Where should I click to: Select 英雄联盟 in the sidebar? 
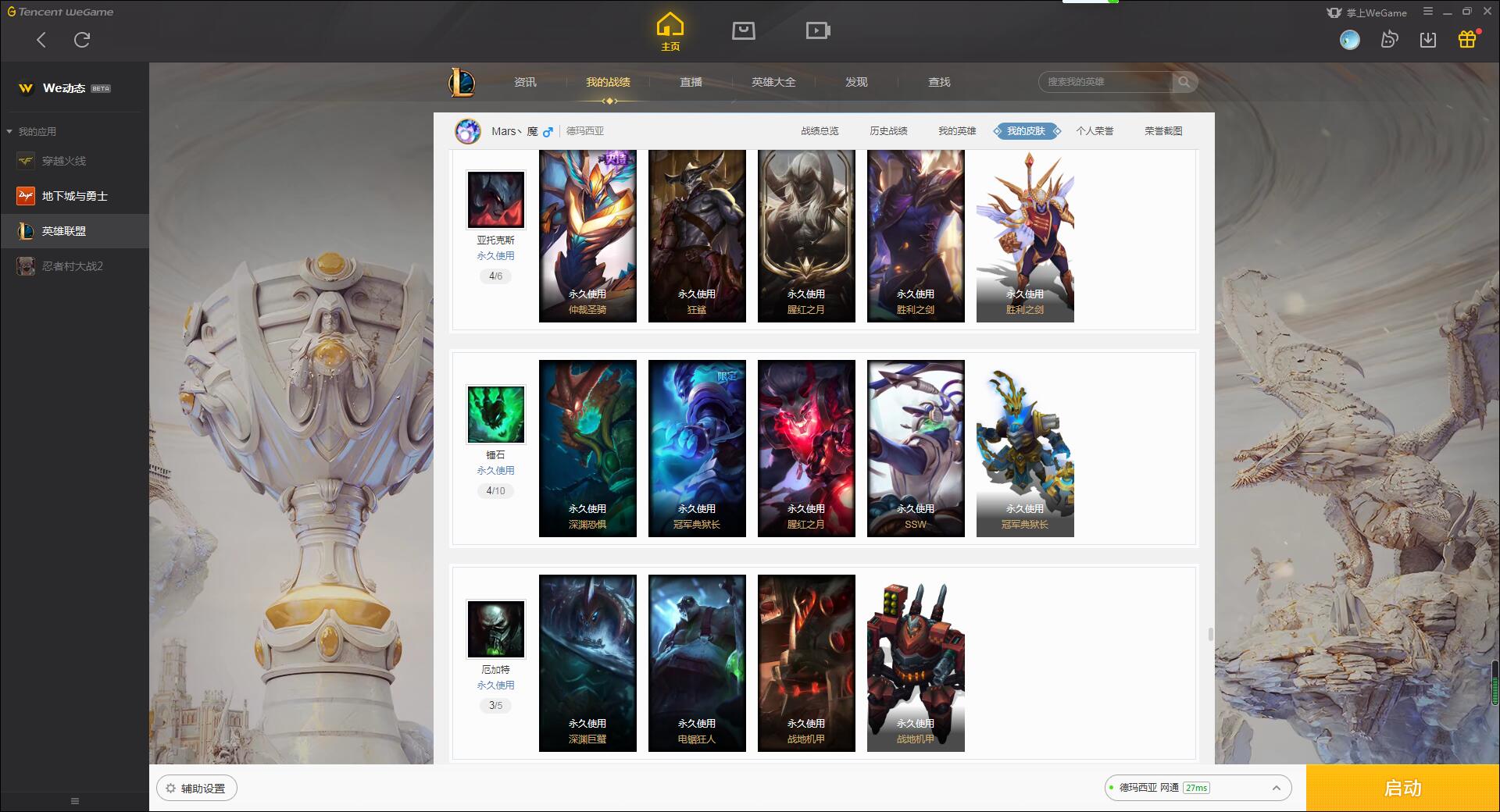pos(74,231)
